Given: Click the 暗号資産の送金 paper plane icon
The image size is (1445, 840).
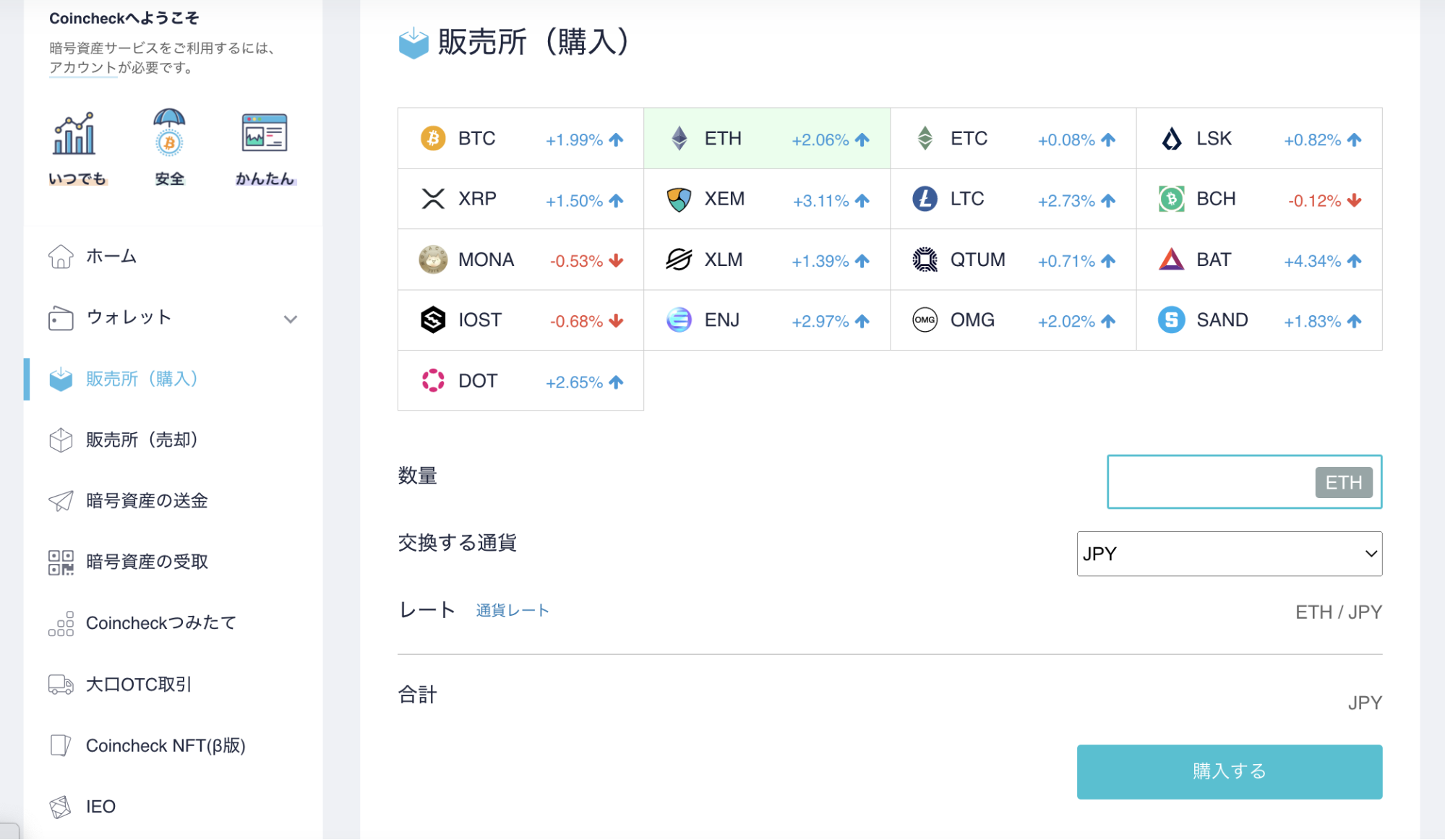Looking at the screenshot, I should [x=61, y=500].
